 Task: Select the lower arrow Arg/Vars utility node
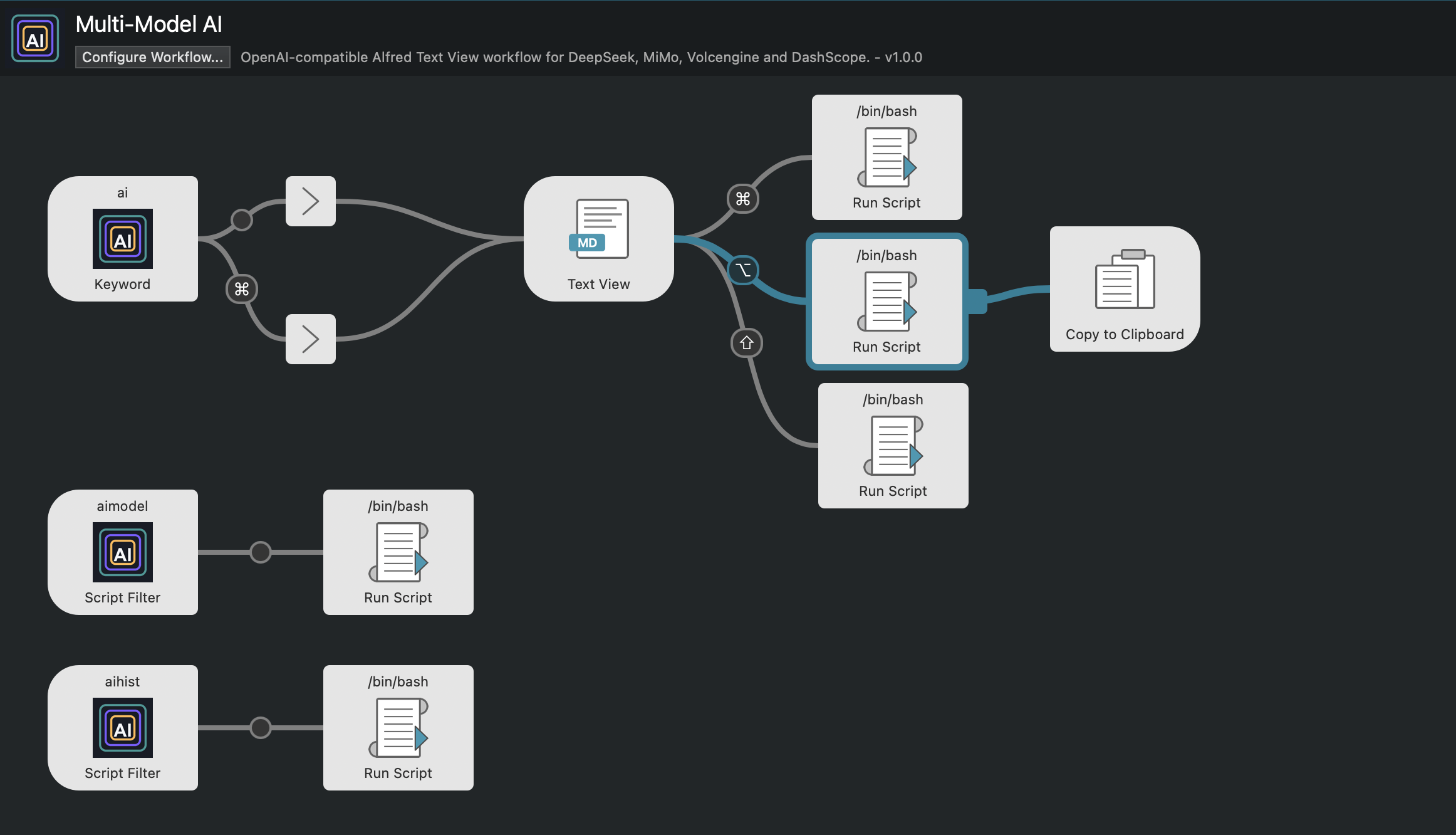coord(311,339)
